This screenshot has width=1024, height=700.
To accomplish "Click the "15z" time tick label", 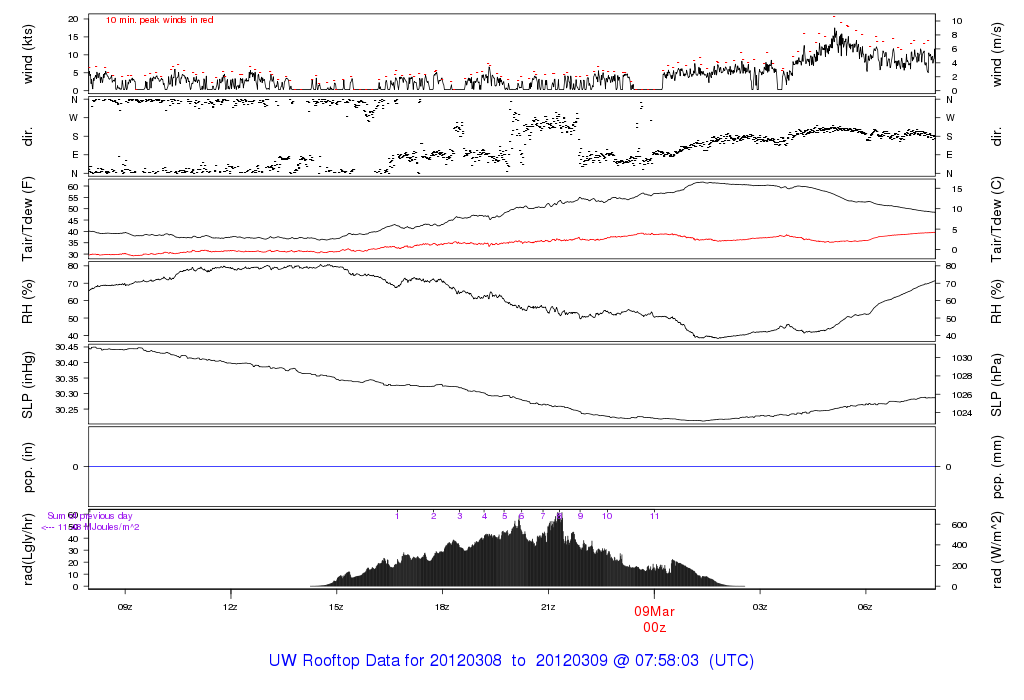I will tap(336, 607).
